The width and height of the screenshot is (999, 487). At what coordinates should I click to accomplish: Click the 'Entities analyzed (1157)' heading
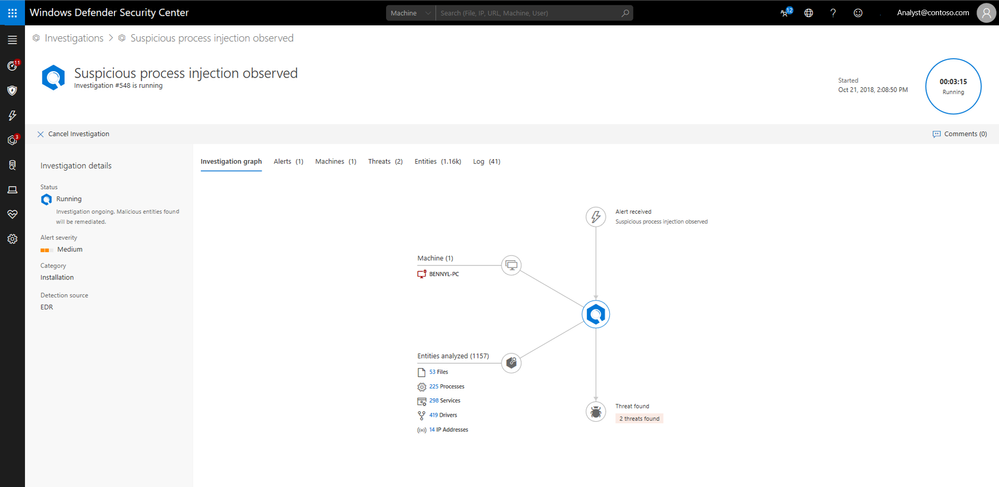(x=453, y=356)
